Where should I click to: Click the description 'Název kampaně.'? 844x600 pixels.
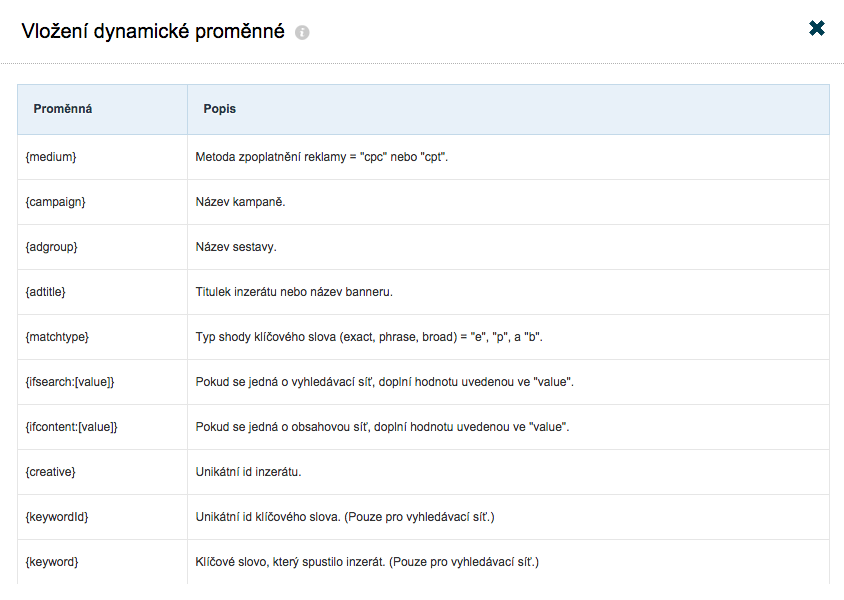(241, 202)
